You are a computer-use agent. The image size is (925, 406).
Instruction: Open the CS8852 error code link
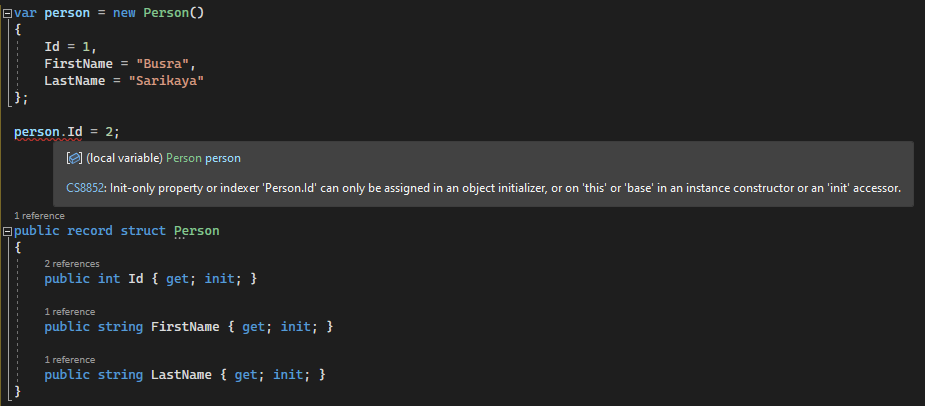coord(86,188)
